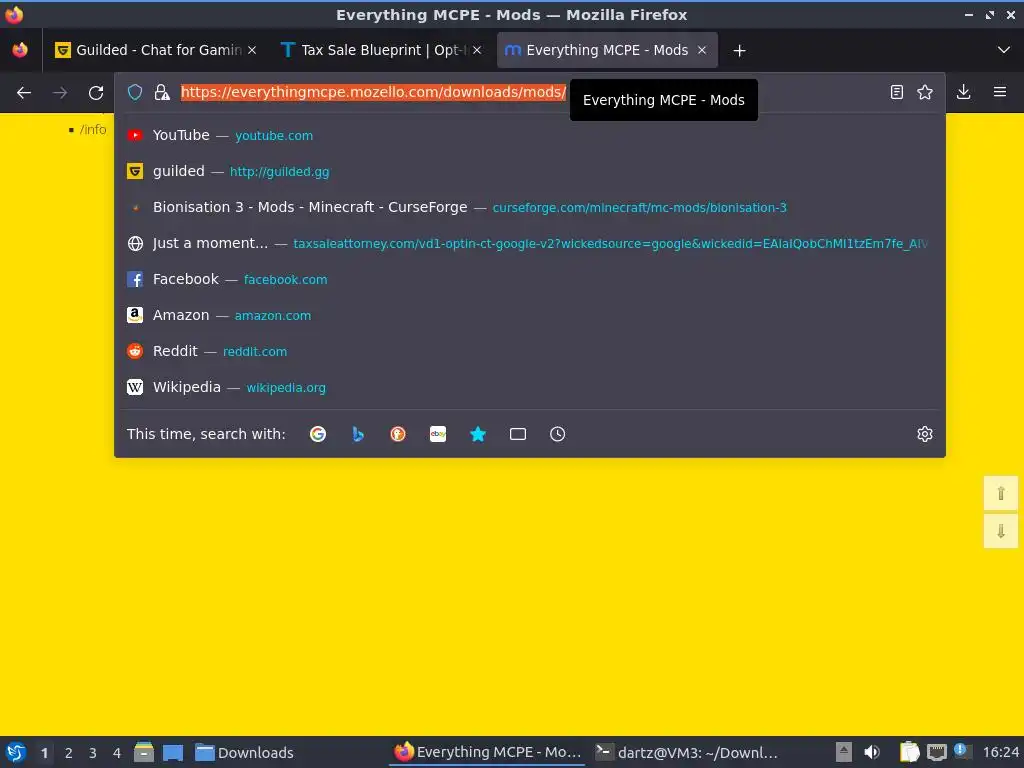Screen dimensions: 1024x768
Task: Switch to workspace 3
Action: [93, 753]
